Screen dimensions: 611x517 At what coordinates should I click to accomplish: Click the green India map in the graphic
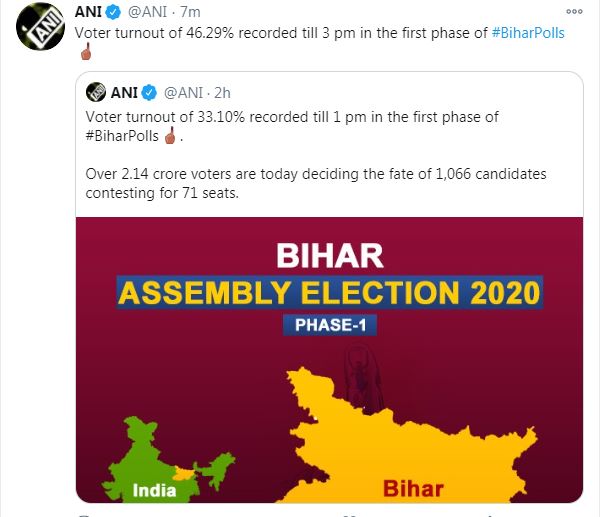click(x=164, y=460)
